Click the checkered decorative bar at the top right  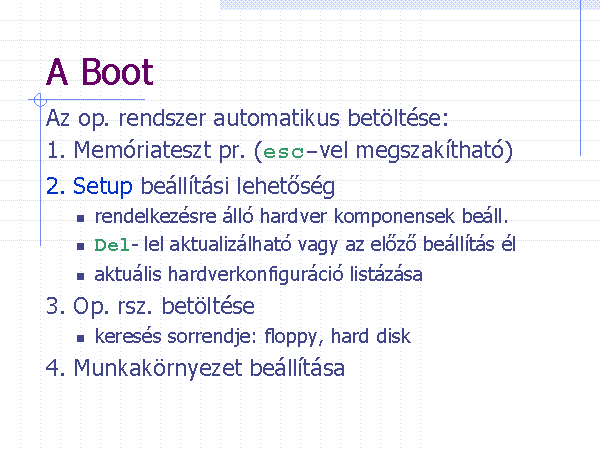(x=400, y=5)
